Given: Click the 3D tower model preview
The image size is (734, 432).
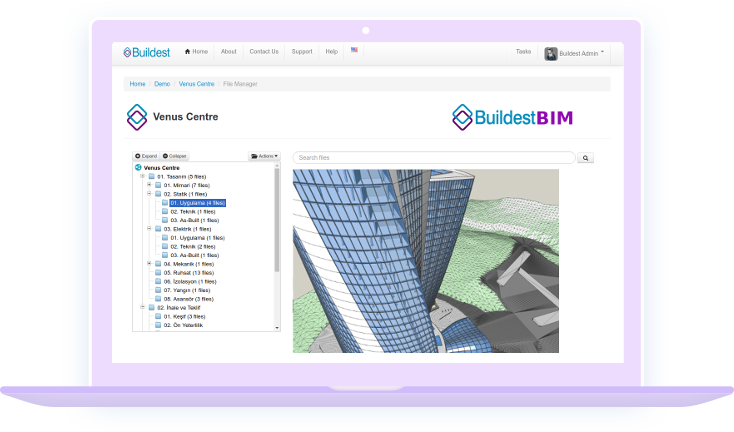Looking at the screenshot, I should pos(426,261).
